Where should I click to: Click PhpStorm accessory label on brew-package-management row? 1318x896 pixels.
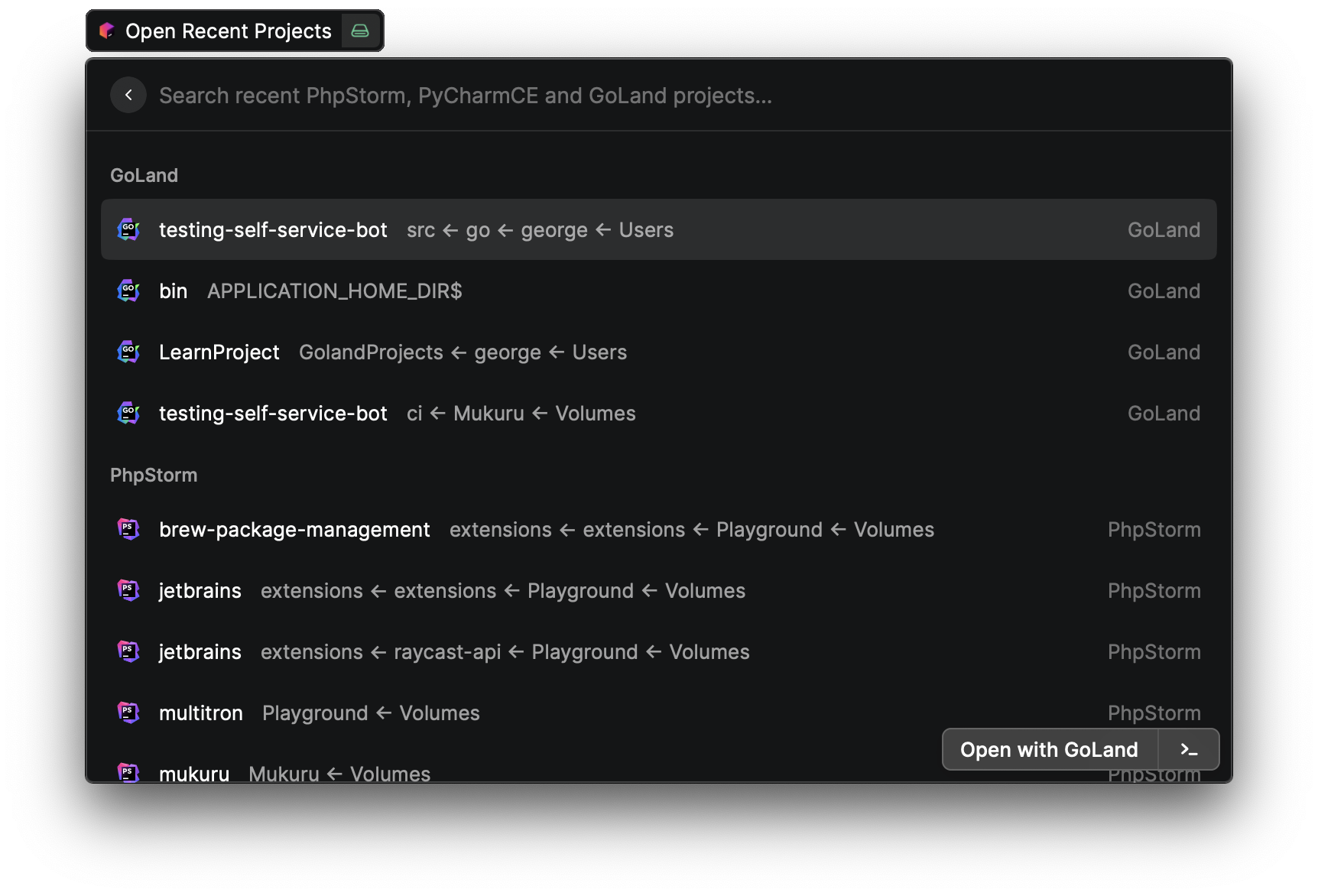coord(1154,530)
